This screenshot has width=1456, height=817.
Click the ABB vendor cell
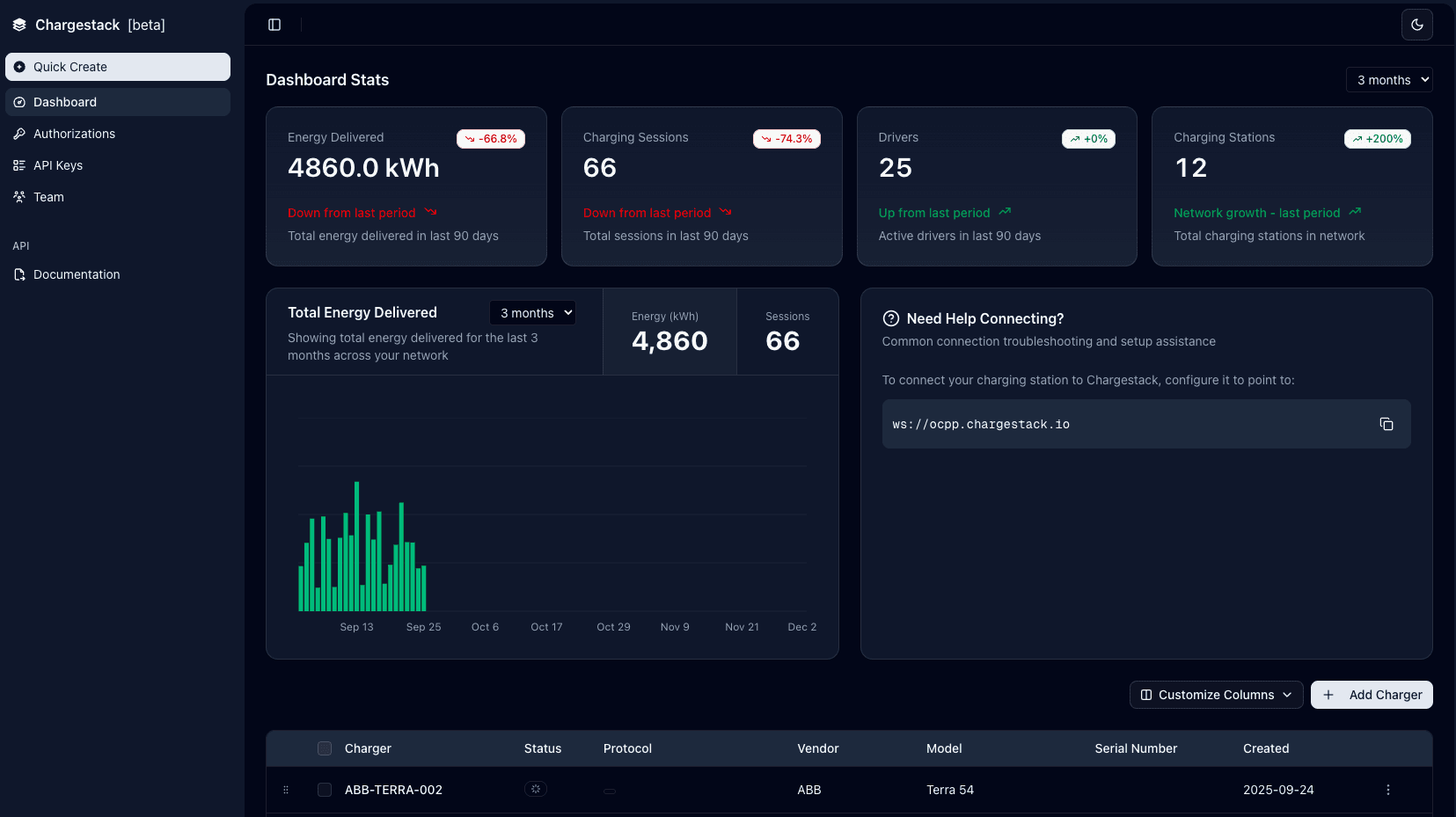809,790
